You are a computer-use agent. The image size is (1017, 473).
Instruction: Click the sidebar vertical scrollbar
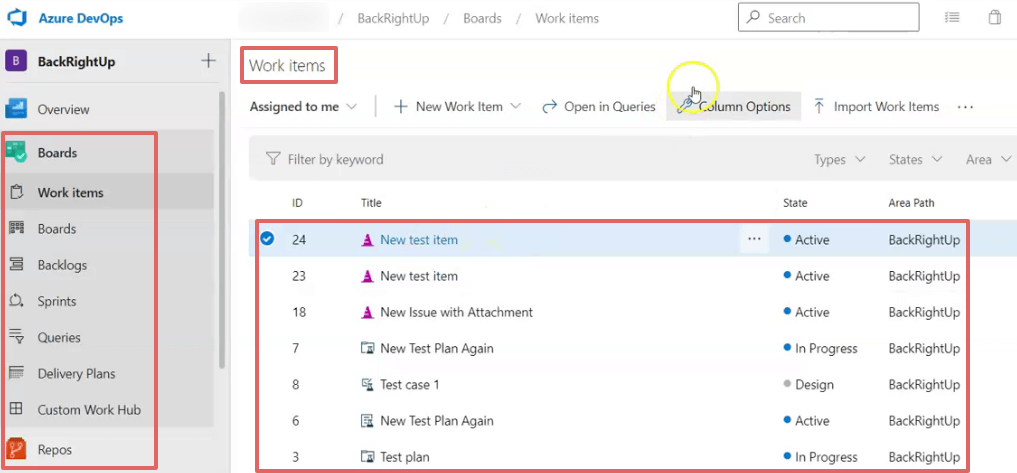pyautogui.click(x=222, y=230)
